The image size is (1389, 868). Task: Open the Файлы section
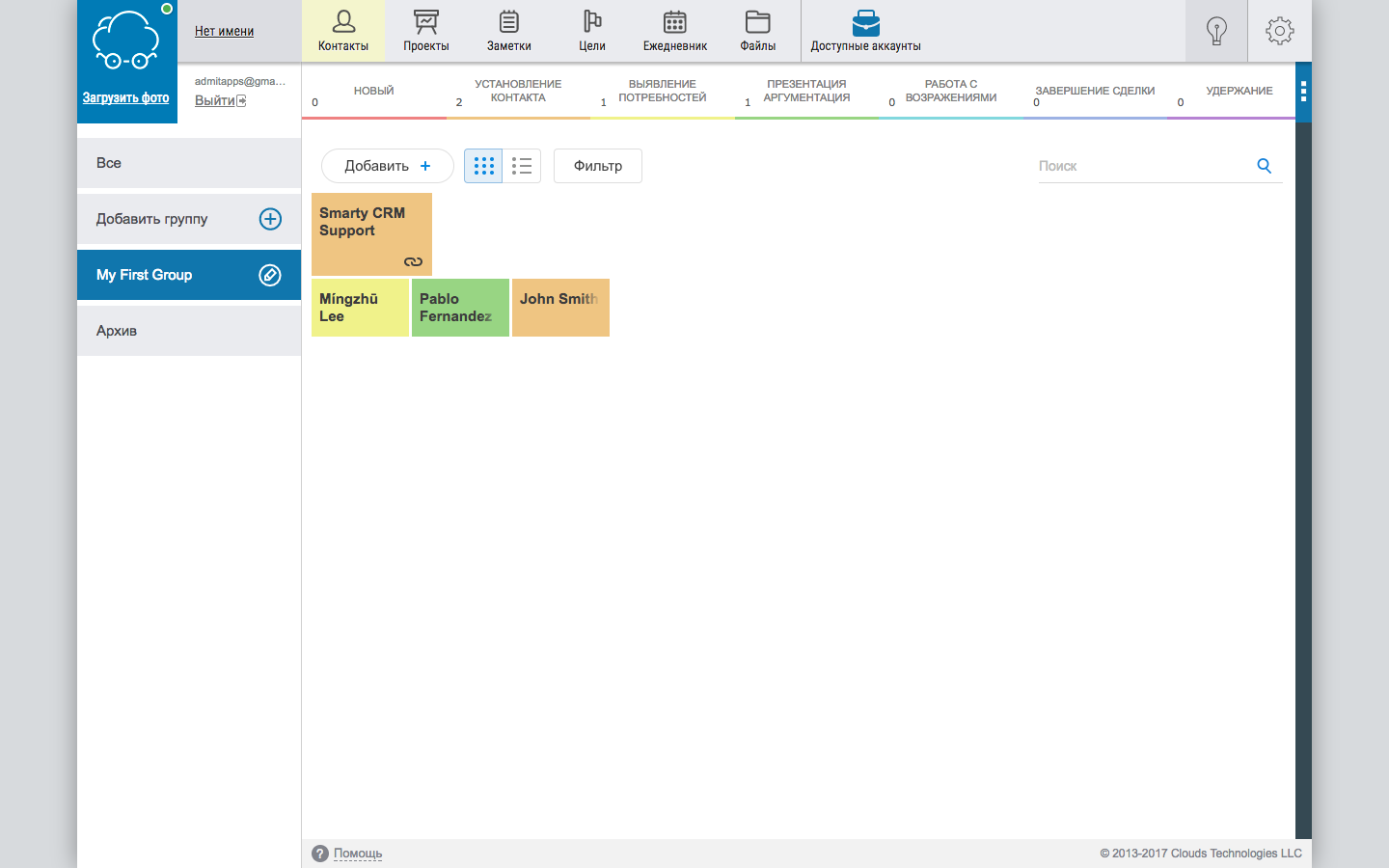(x=756, y=30)
